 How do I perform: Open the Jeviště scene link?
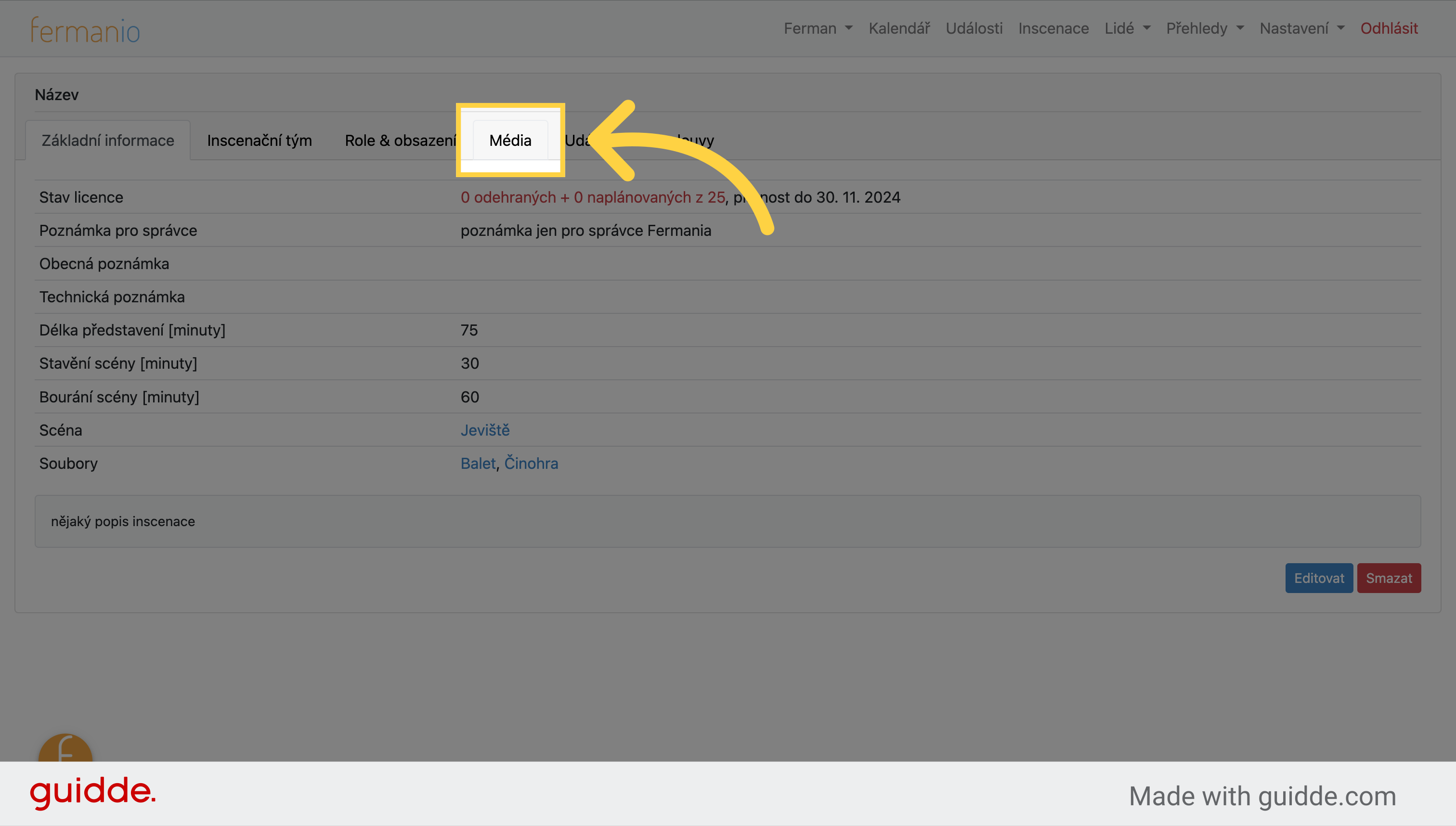(484, 430)
